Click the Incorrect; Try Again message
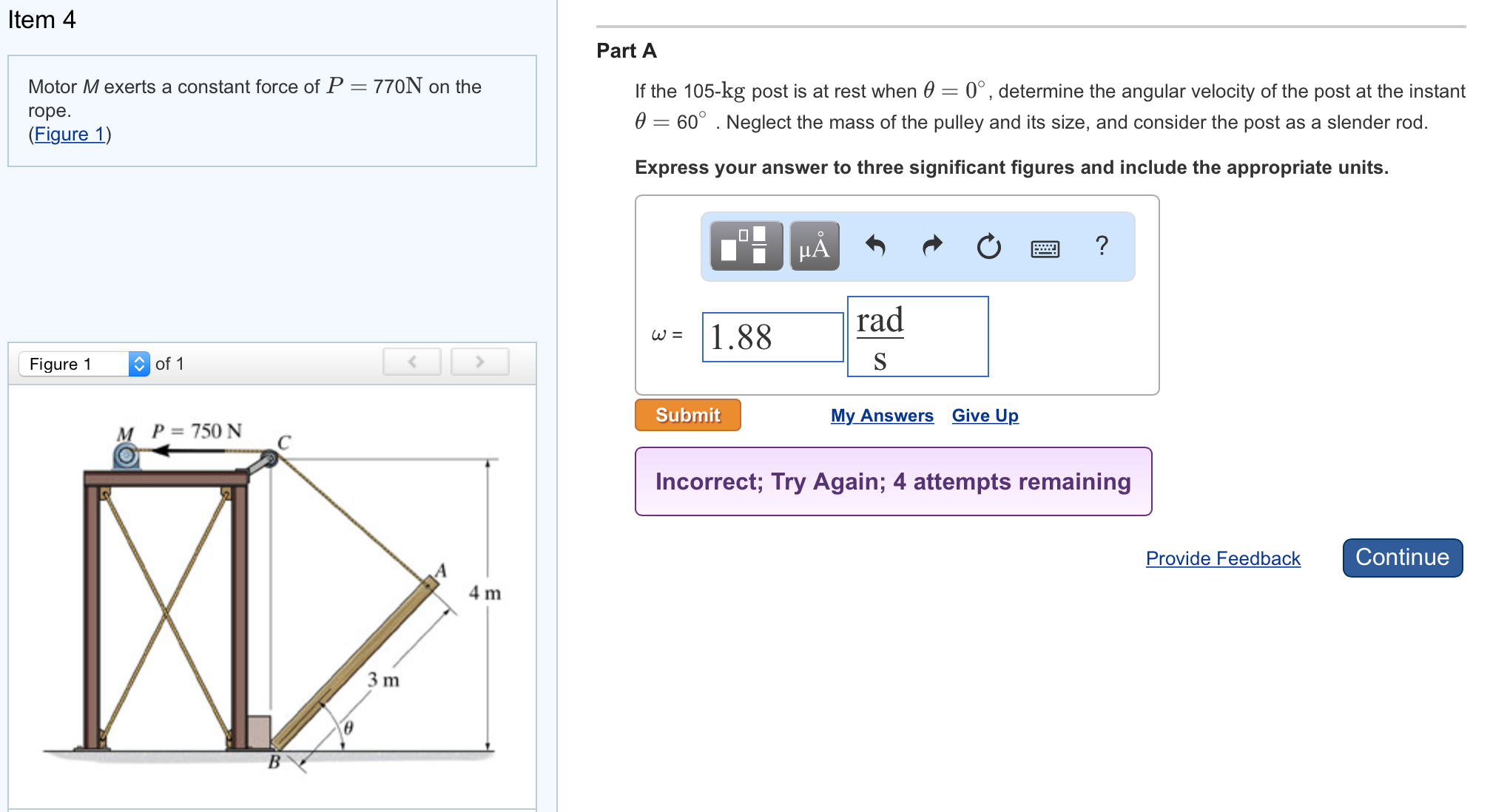Screen dimensions: 1490x812 [892, 481]
